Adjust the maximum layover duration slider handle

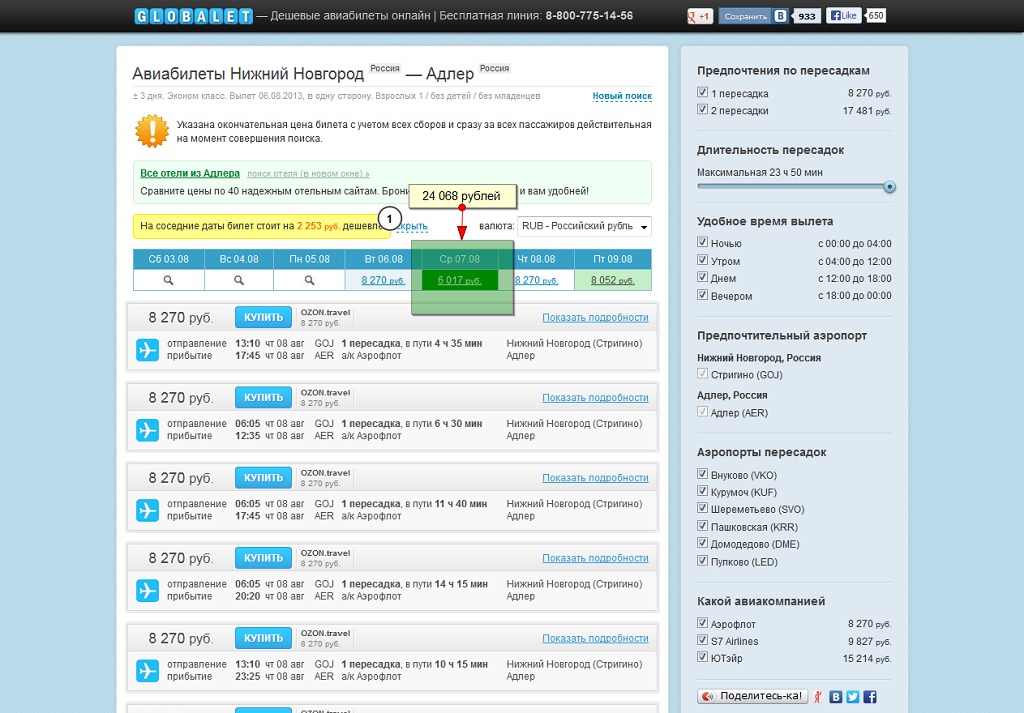click(x=889, y=187)
